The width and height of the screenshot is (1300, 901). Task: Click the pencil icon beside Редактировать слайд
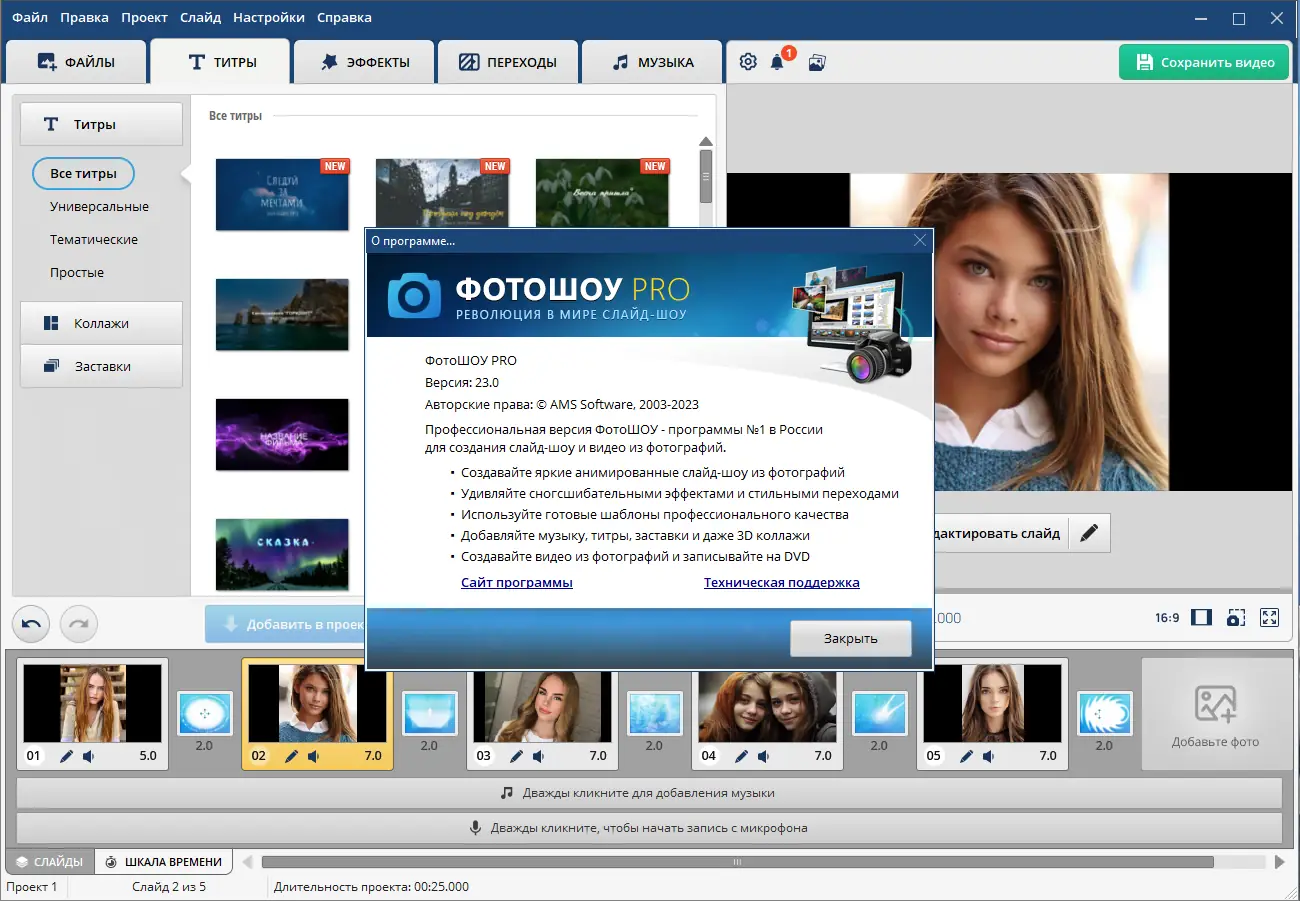1089,533
